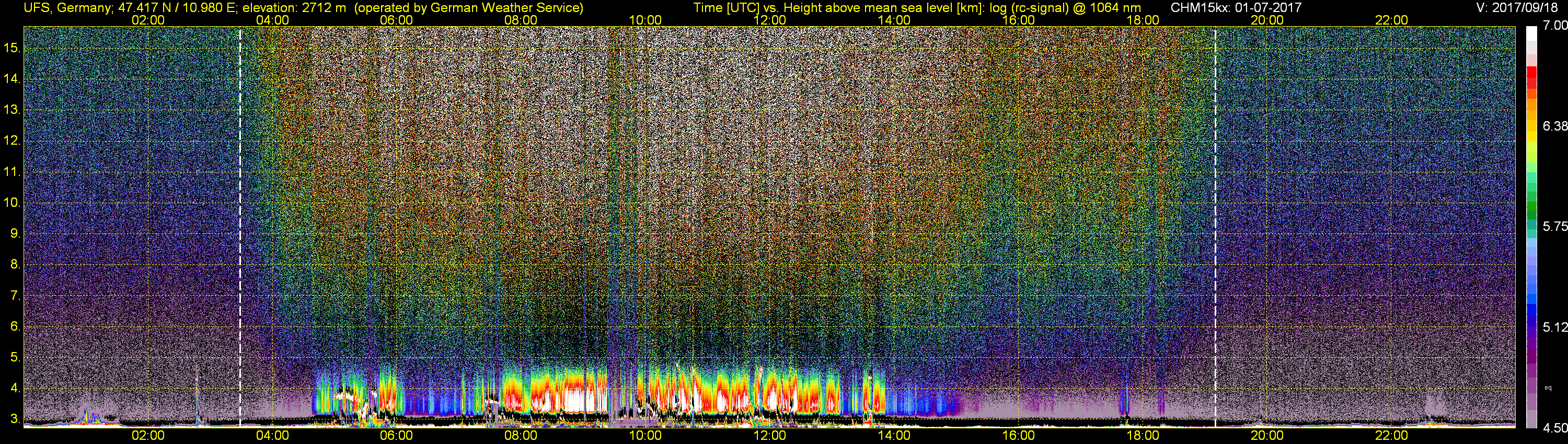The height and width of the screenshot is (444, 1568).
Task: Select the 6.38 color scale label
Action: click(1555, 126)
